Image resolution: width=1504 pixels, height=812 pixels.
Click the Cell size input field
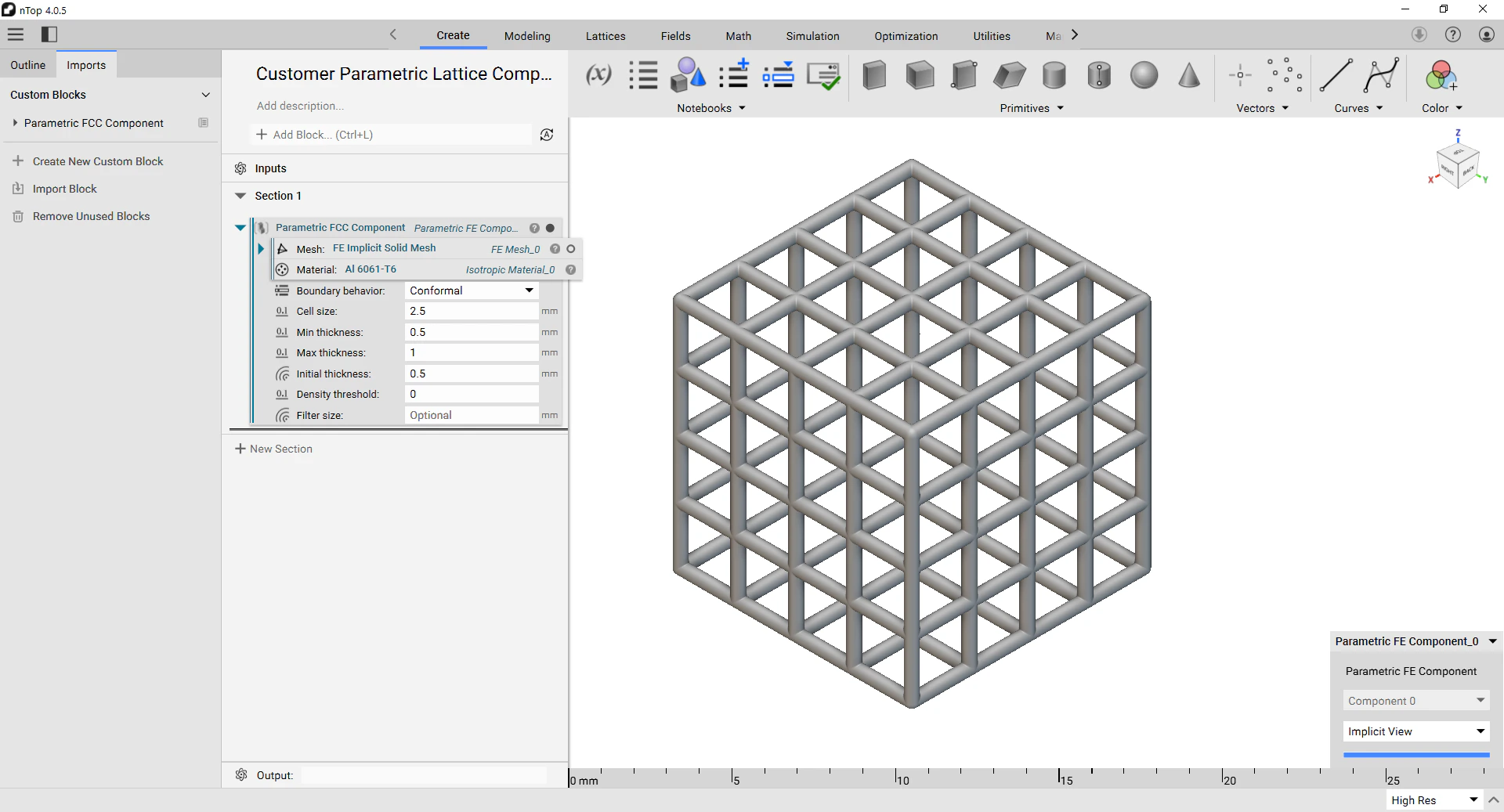point(472,311)
